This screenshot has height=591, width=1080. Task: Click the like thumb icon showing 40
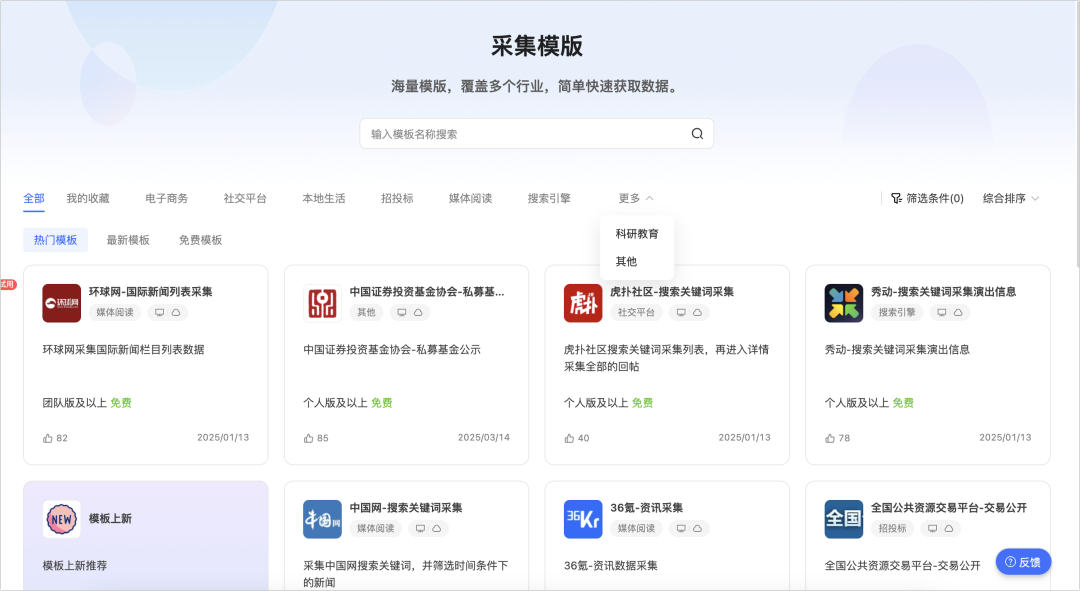coord(569,438)
